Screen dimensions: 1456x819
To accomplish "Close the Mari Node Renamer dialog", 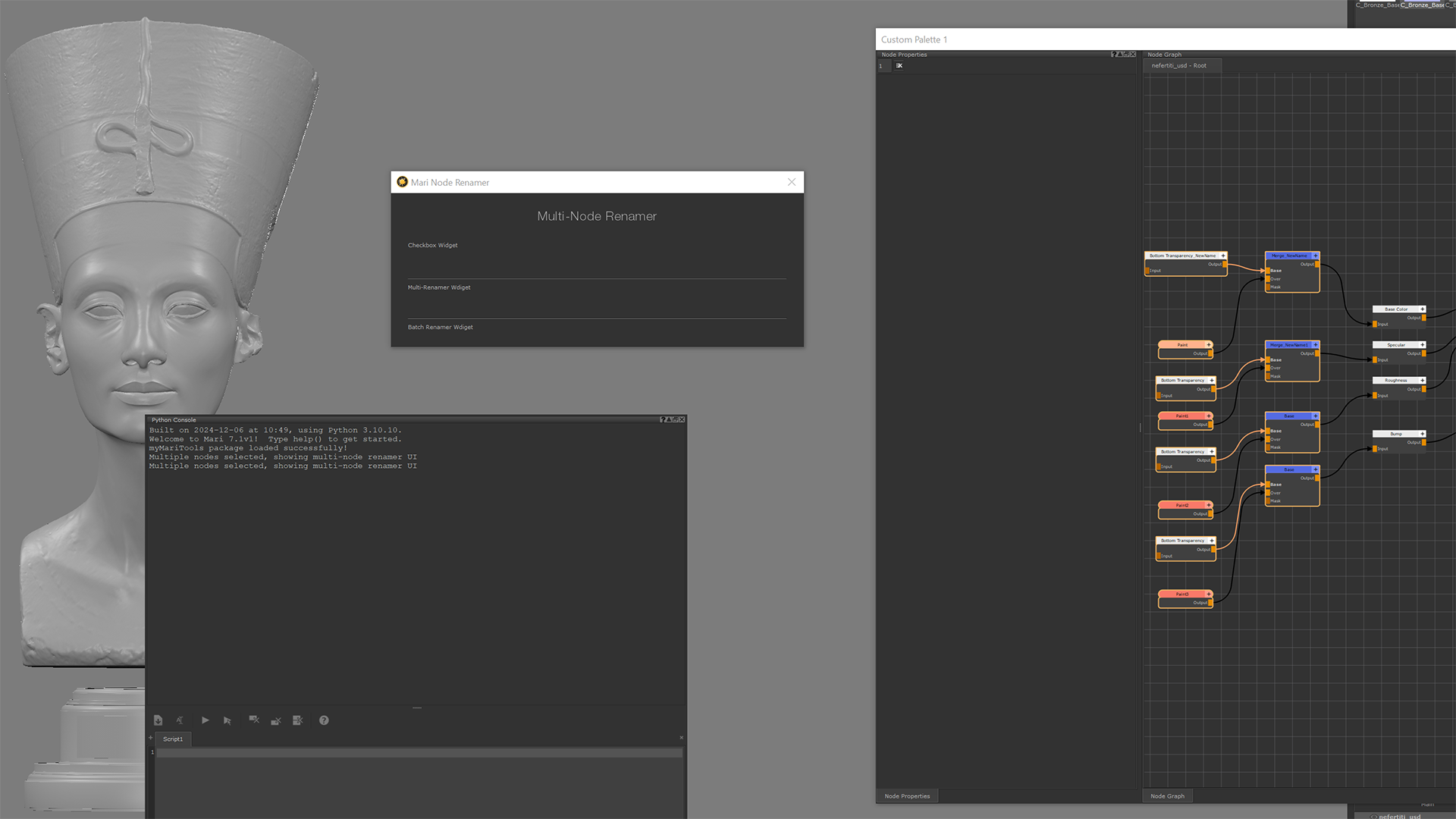I will [792, 182].
